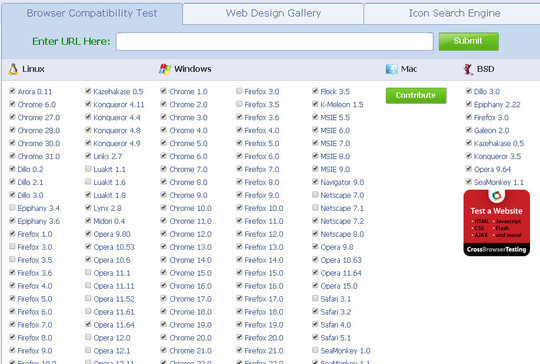Click the Konqueror 3.5 label
Screen dimensions: 540x364
(x=497, y=156)
